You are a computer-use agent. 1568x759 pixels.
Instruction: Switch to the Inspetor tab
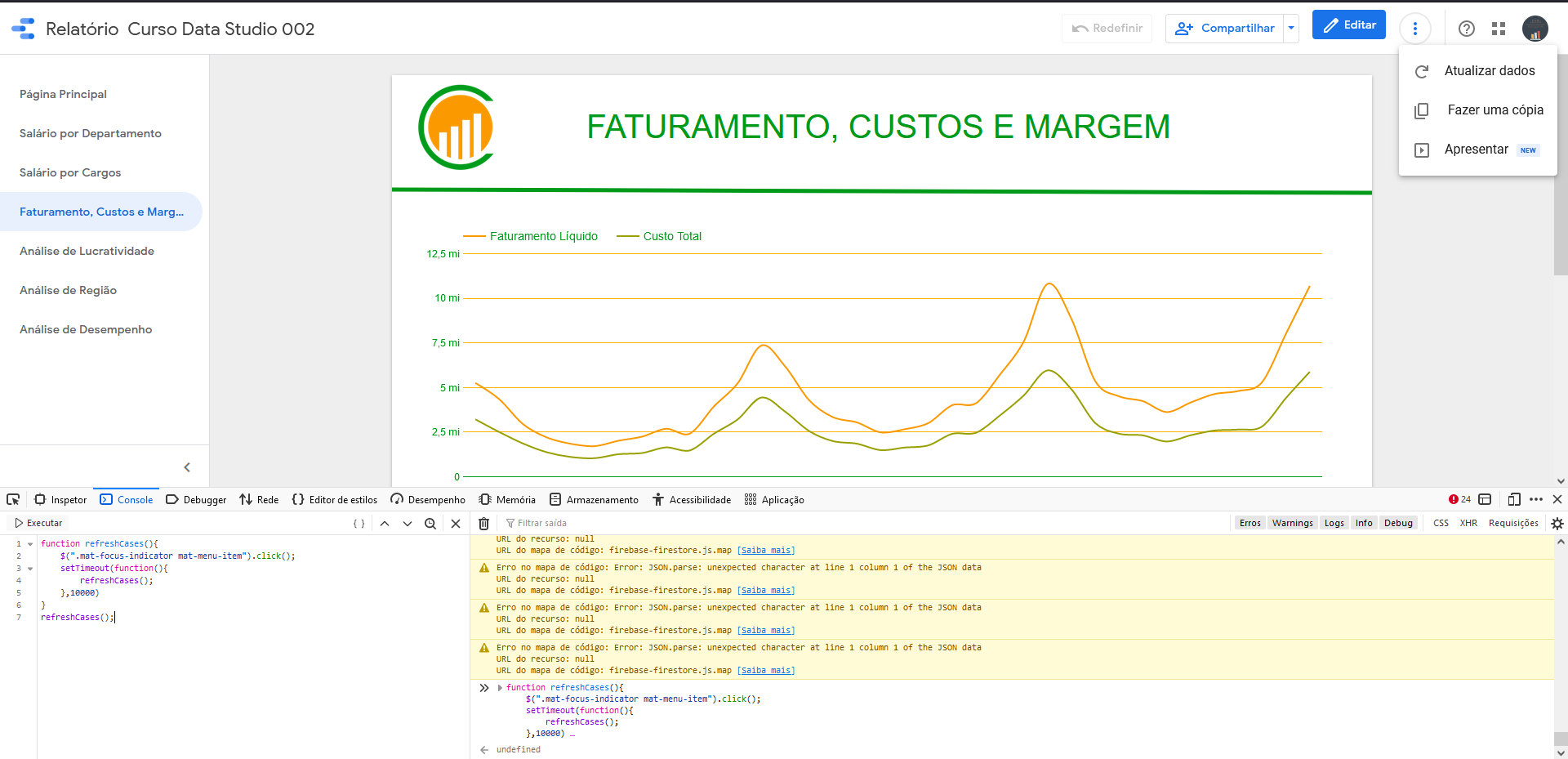pos(60,499)
